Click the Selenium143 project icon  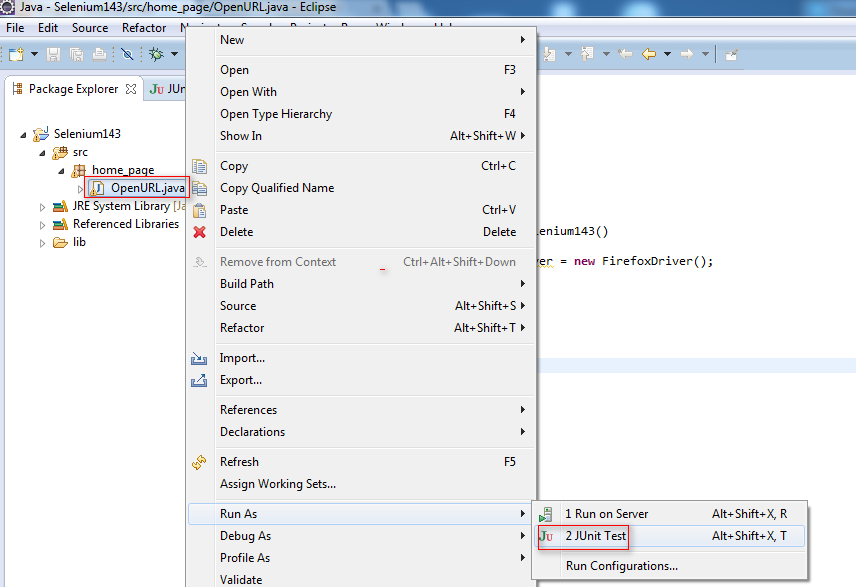(x=41, y=134)
